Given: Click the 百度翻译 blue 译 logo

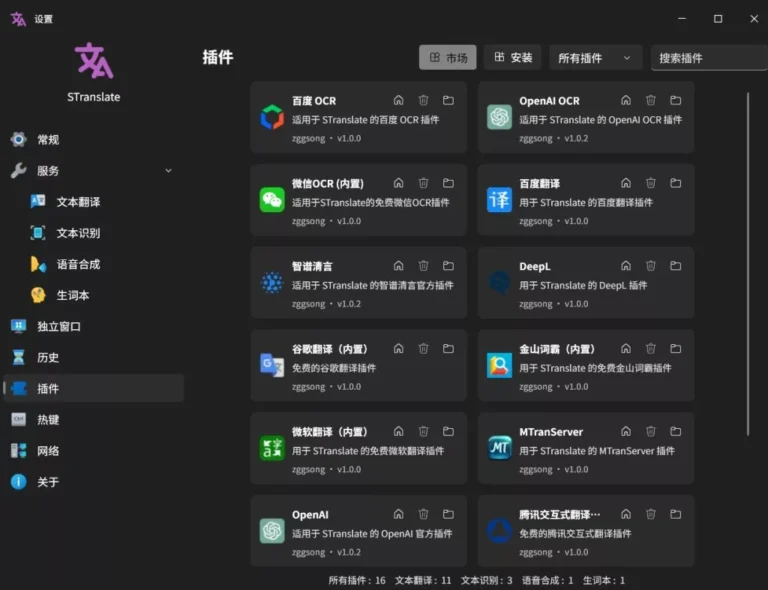Looking at the screenshot, I should (x=499, y=200).
